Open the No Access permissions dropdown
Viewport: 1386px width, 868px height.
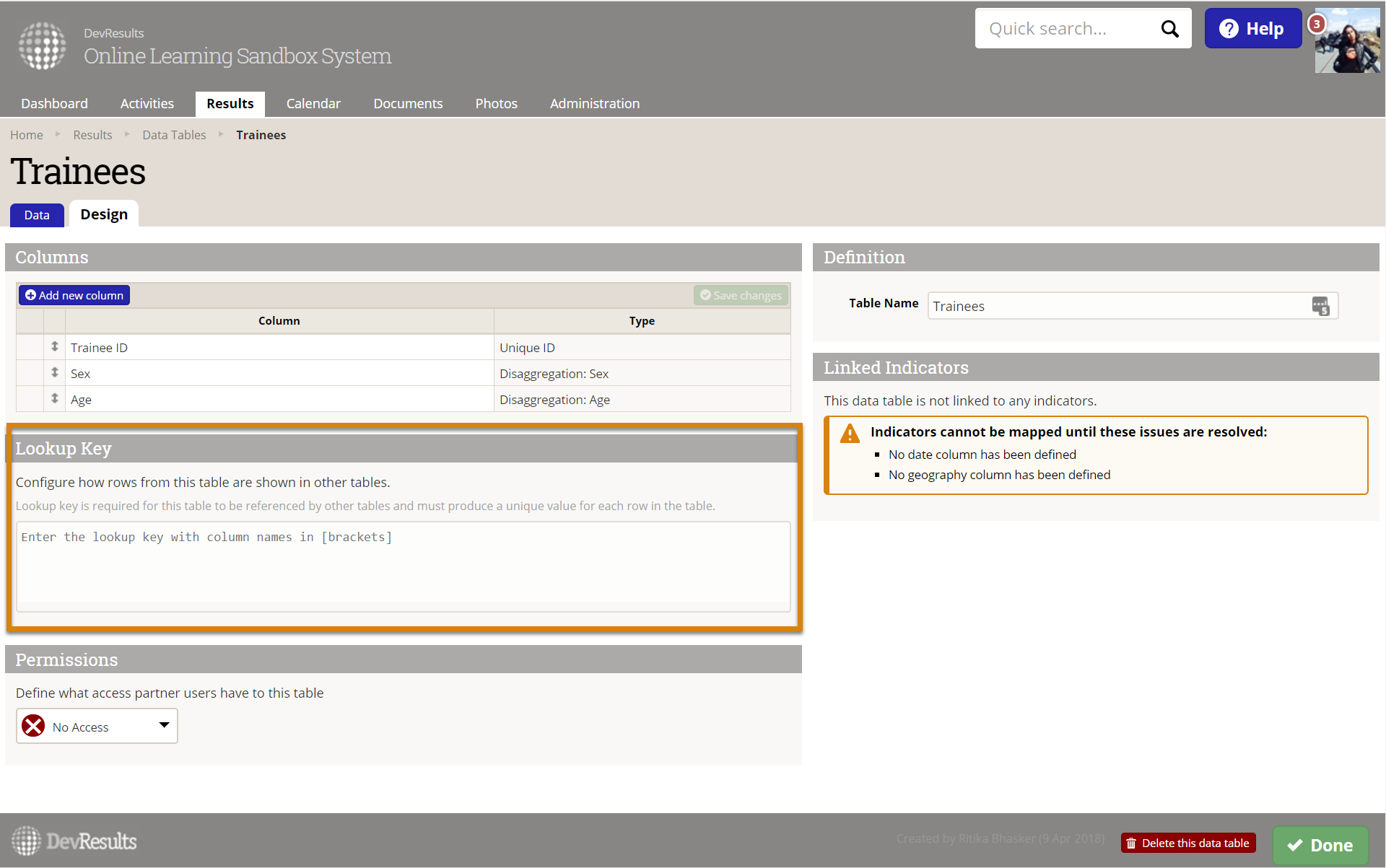pos(97,726)
